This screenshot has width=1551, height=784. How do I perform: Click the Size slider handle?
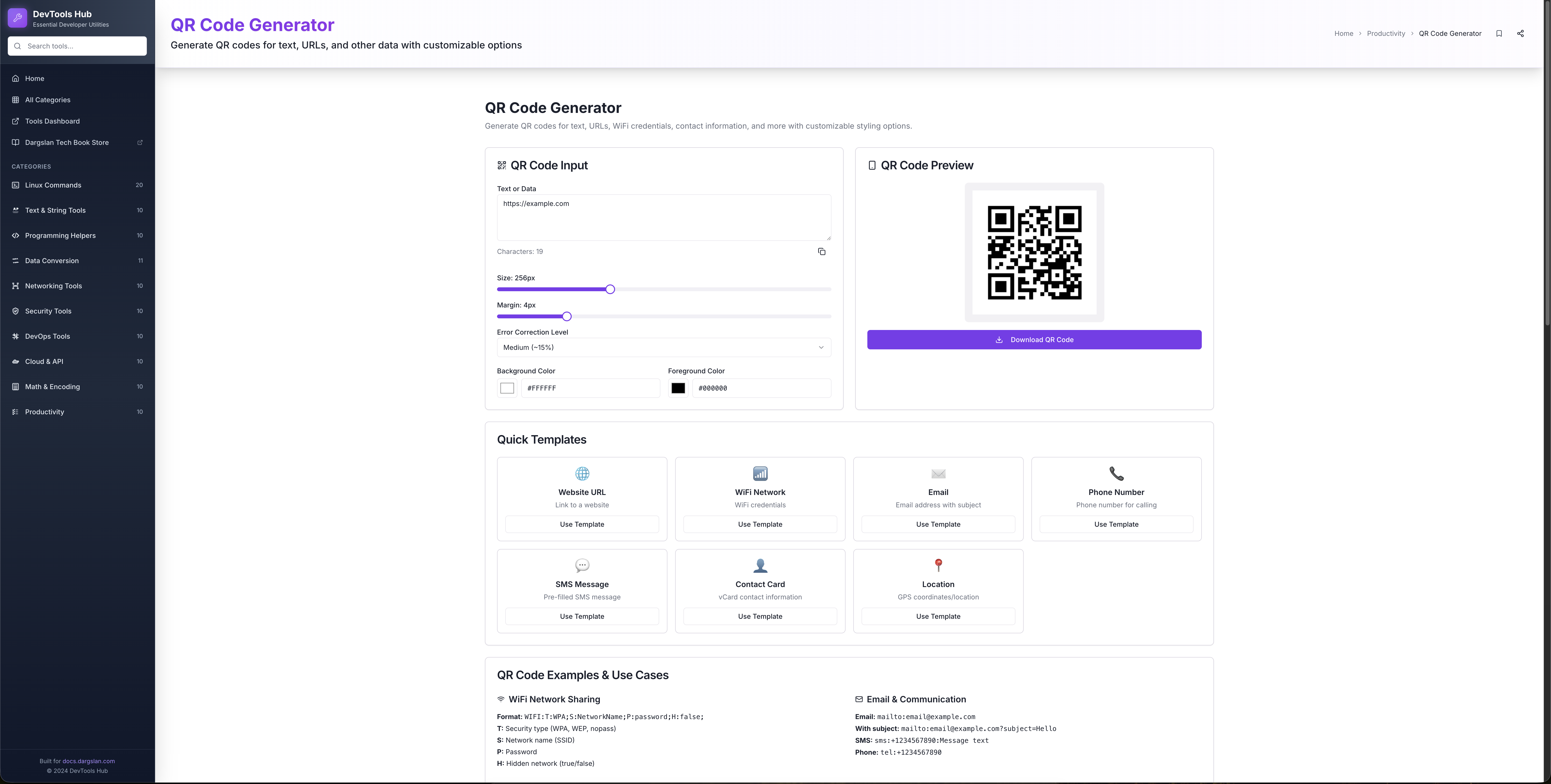pyautogui.click(x=610, y=290)
